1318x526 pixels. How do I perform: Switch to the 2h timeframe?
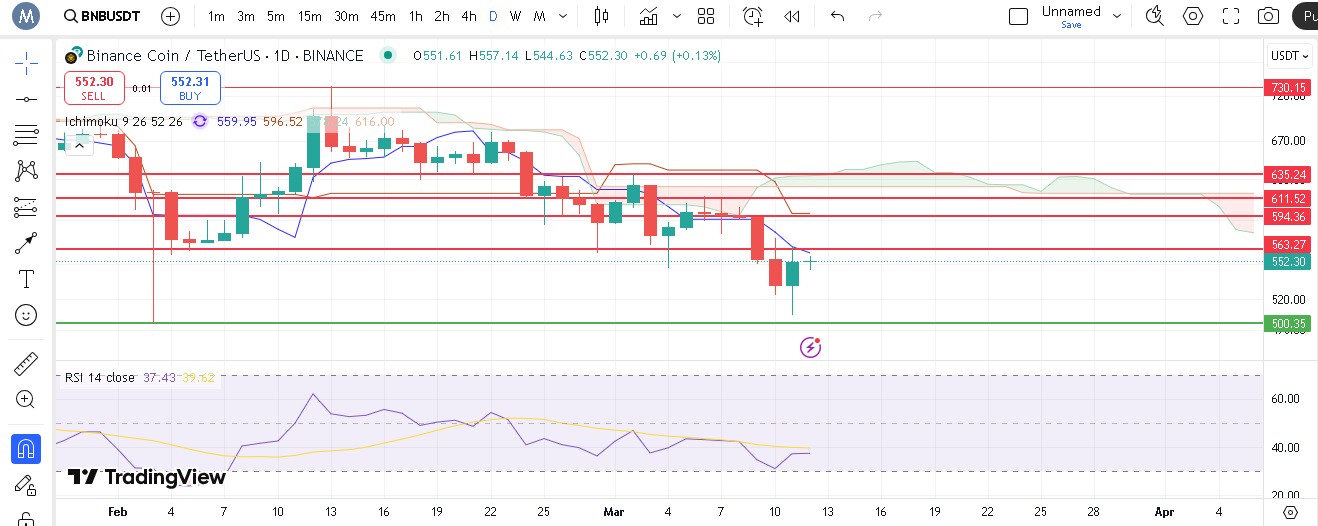[x=442, y=16]
